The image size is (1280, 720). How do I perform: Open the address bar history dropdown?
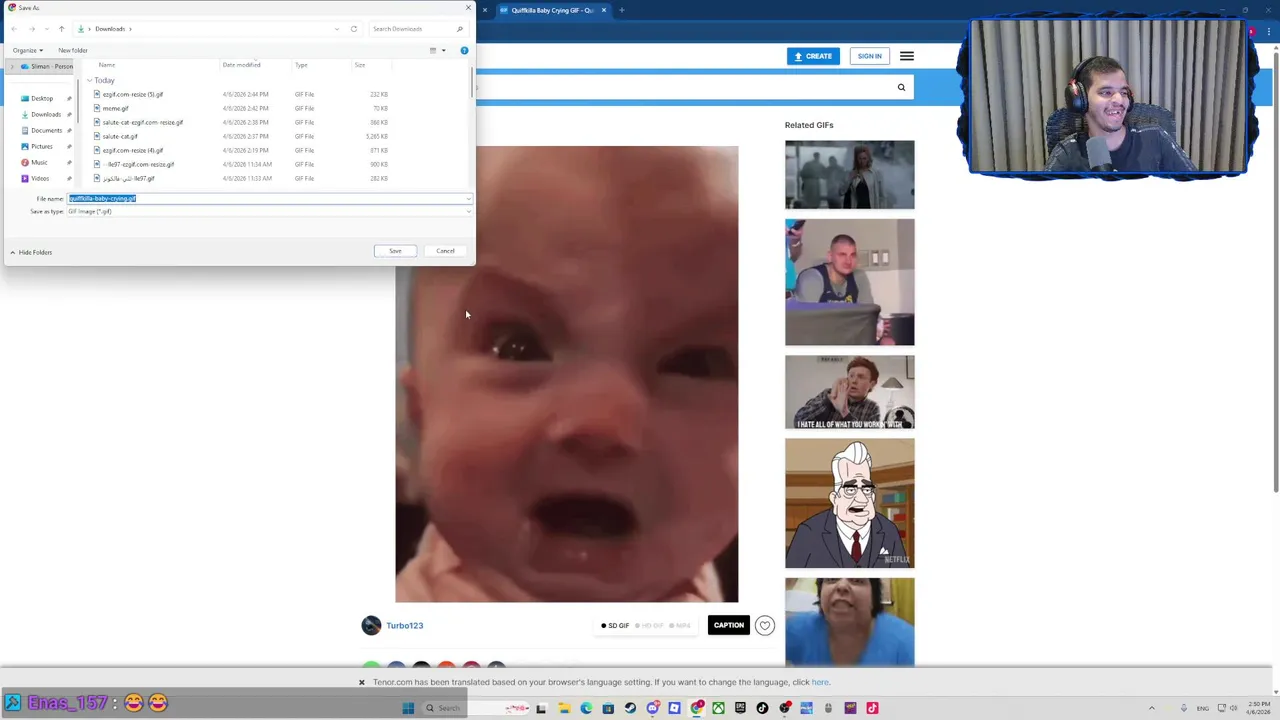pos(336,29)
